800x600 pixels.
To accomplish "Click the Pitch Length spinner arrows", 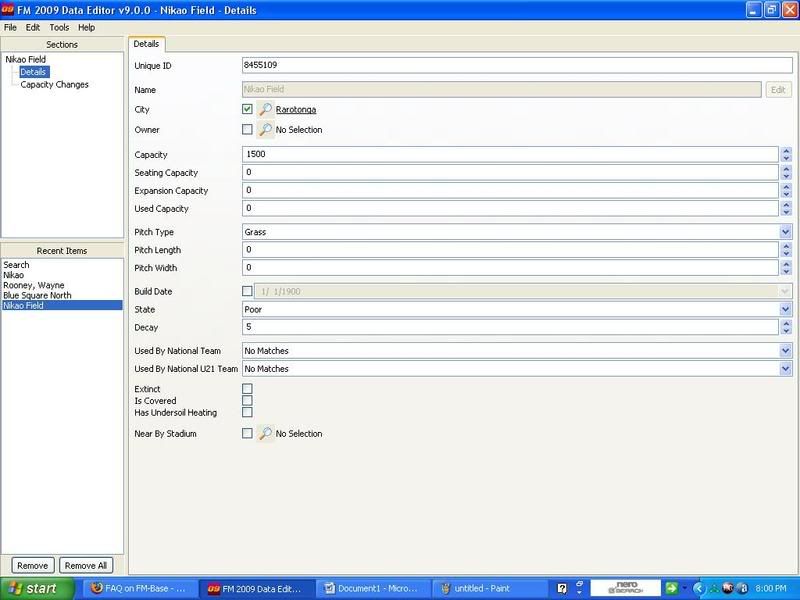I will tap(786, 249).
